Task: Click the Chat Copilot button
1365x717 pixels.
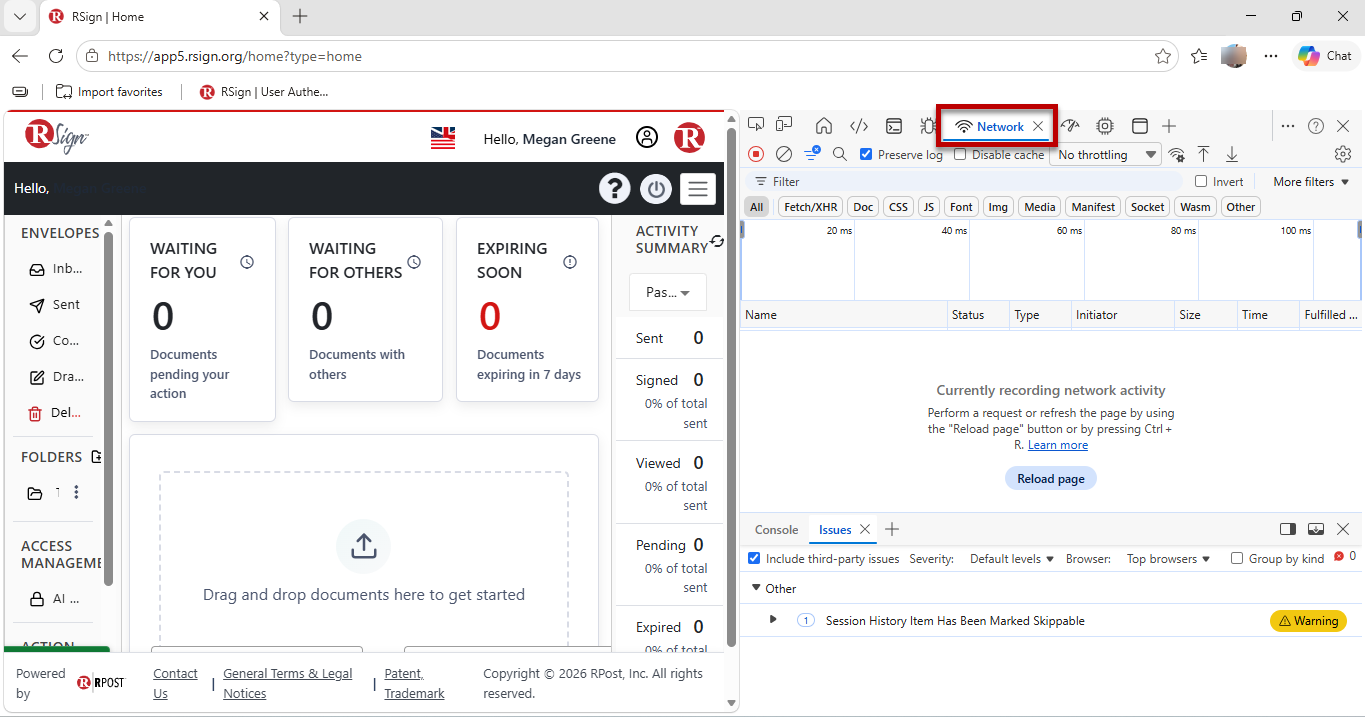Action: pyautogui.click(x=1325, y=56)
